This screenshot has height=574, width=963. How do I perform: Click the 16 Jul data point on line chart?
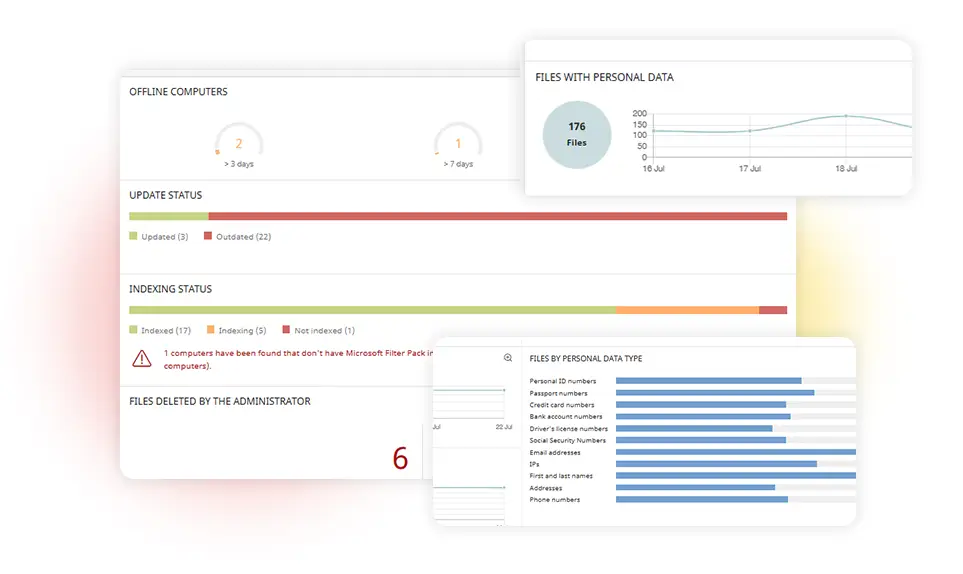(653, 131)
